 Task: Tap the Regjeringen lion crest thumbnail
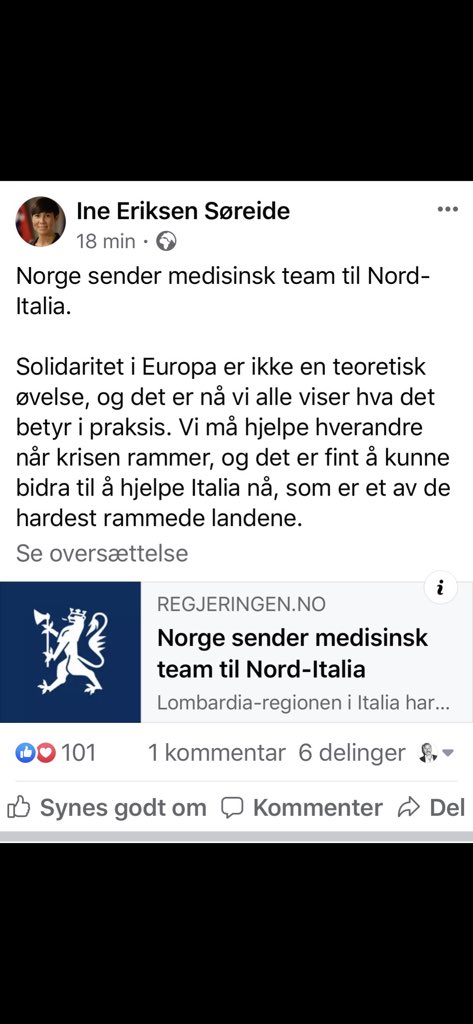pos(71,652)
